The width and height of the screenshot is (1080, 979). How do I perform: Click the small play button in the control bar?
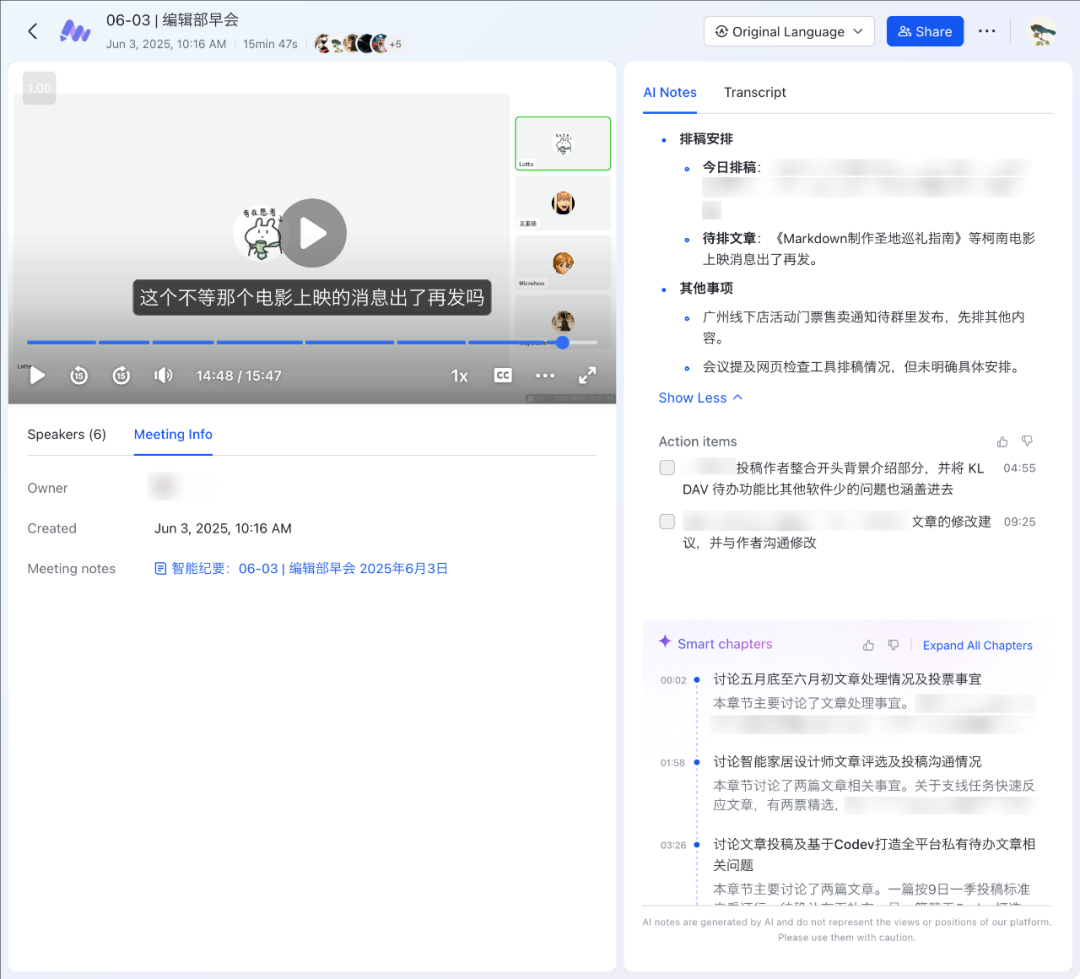point(37,375)
